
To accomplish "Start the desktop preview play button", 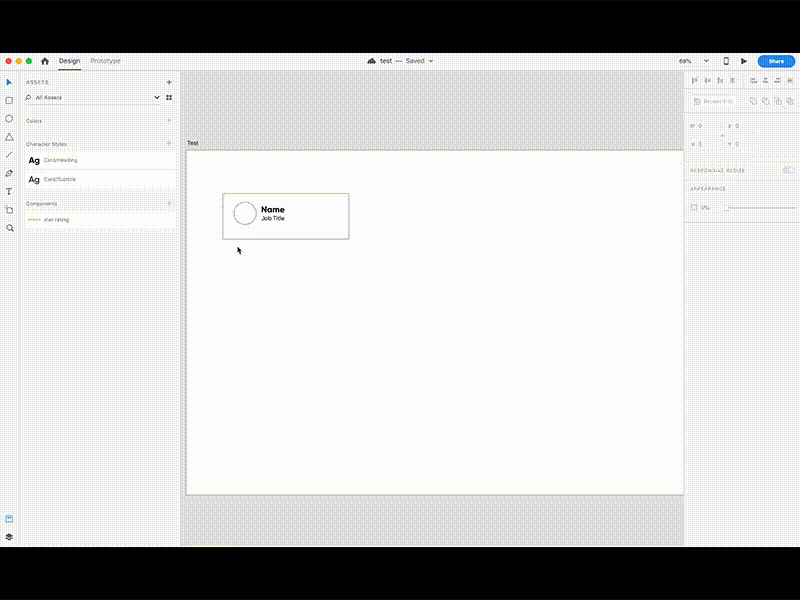I will pos(744,61).
